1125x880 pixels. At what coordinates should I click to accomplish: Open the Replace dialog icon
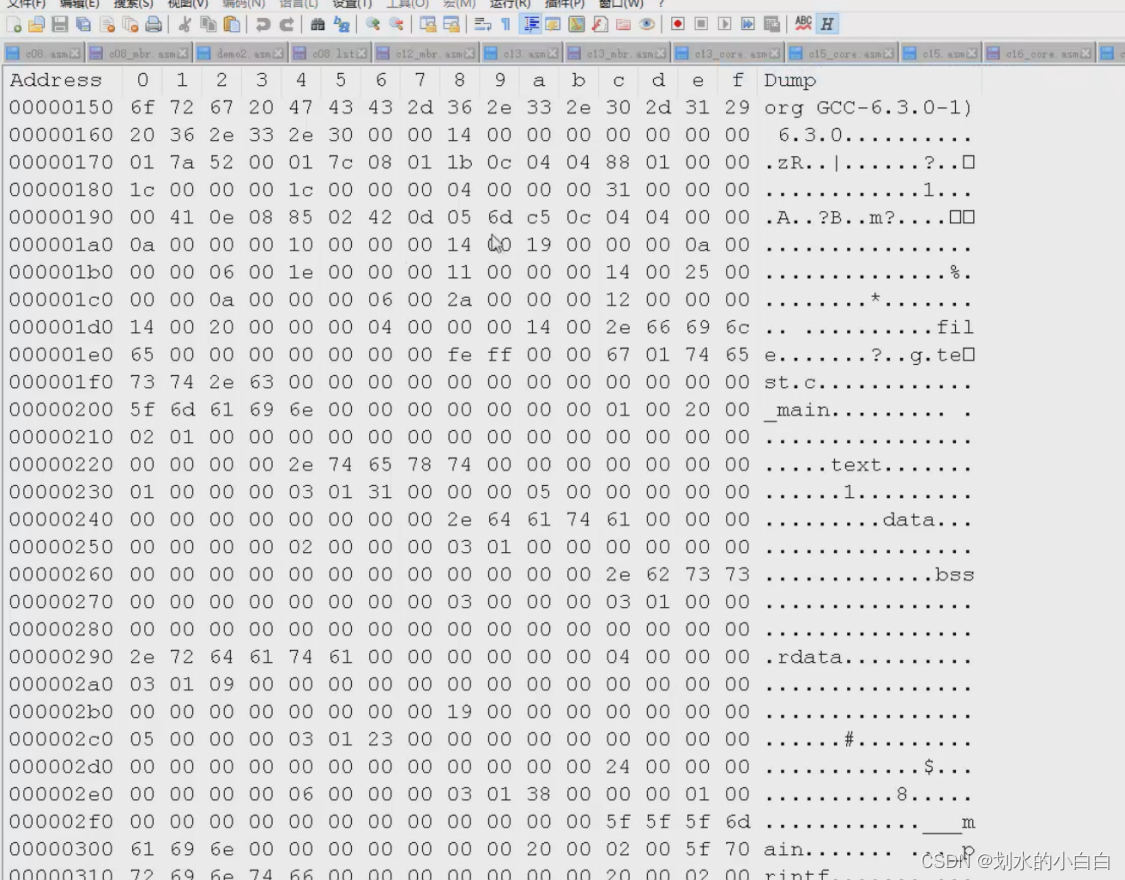coord(342,24)
